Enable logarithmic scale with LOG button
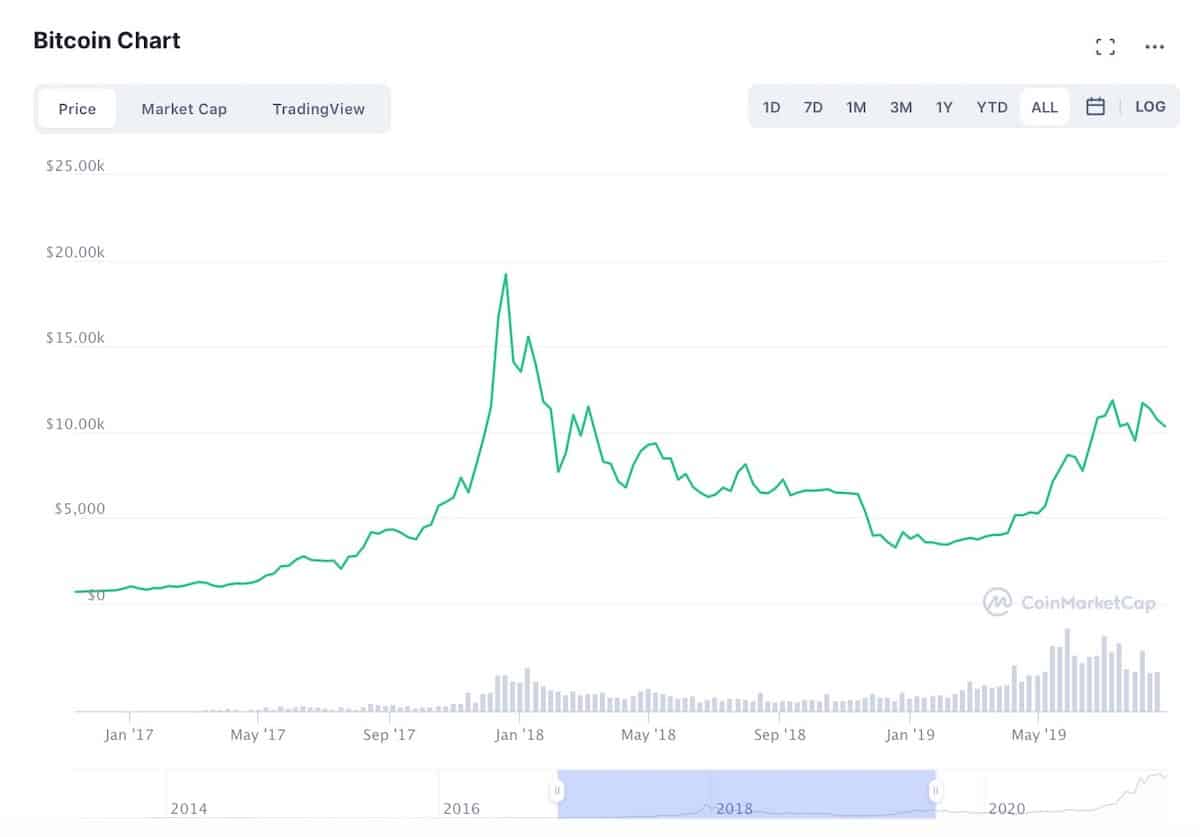This screenshot has height=837, width=1200. [x=1151, y=106]
